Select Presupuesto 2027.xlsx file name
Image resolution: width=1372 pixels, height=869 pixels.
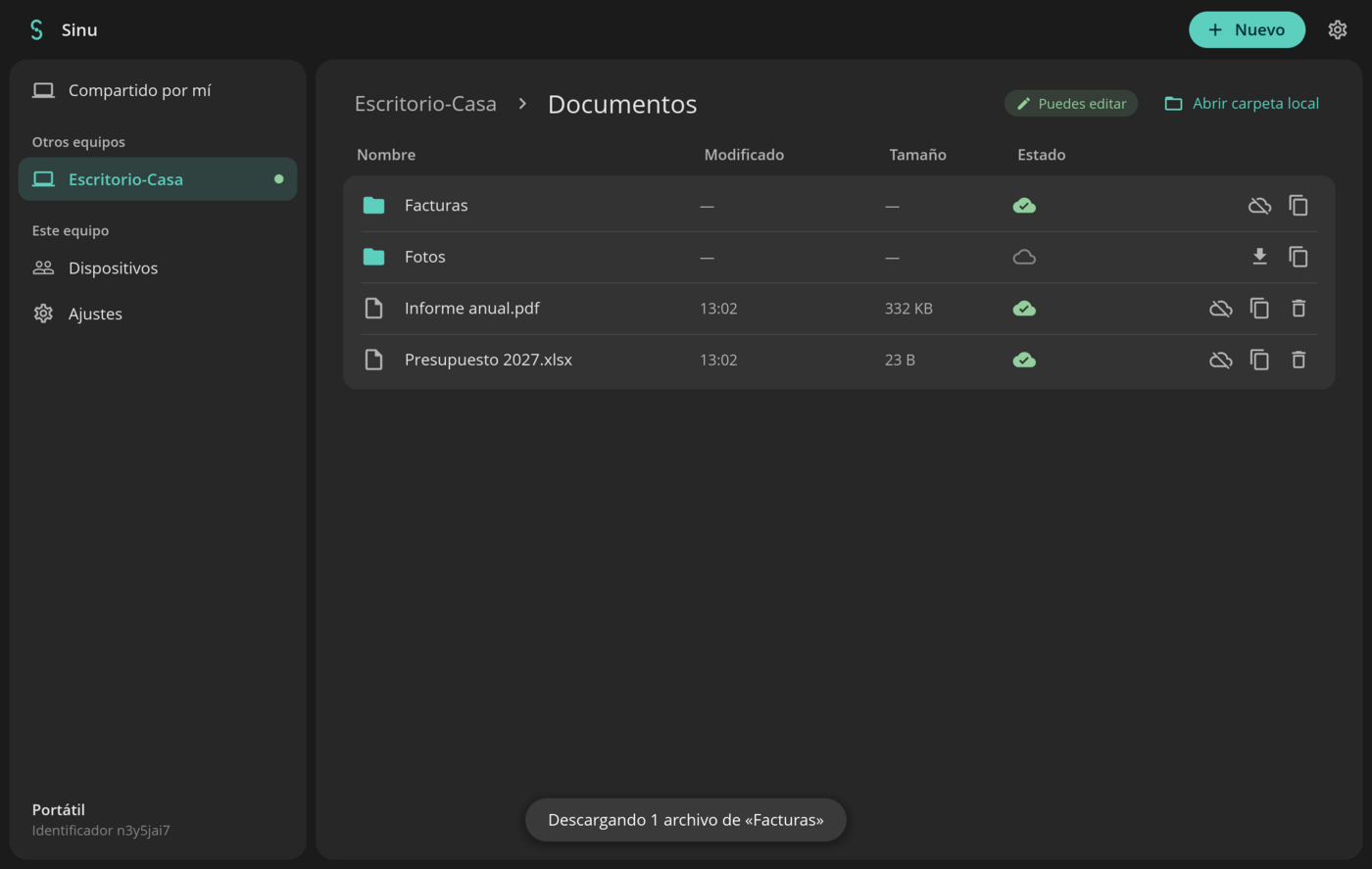(x=488, y=360)
